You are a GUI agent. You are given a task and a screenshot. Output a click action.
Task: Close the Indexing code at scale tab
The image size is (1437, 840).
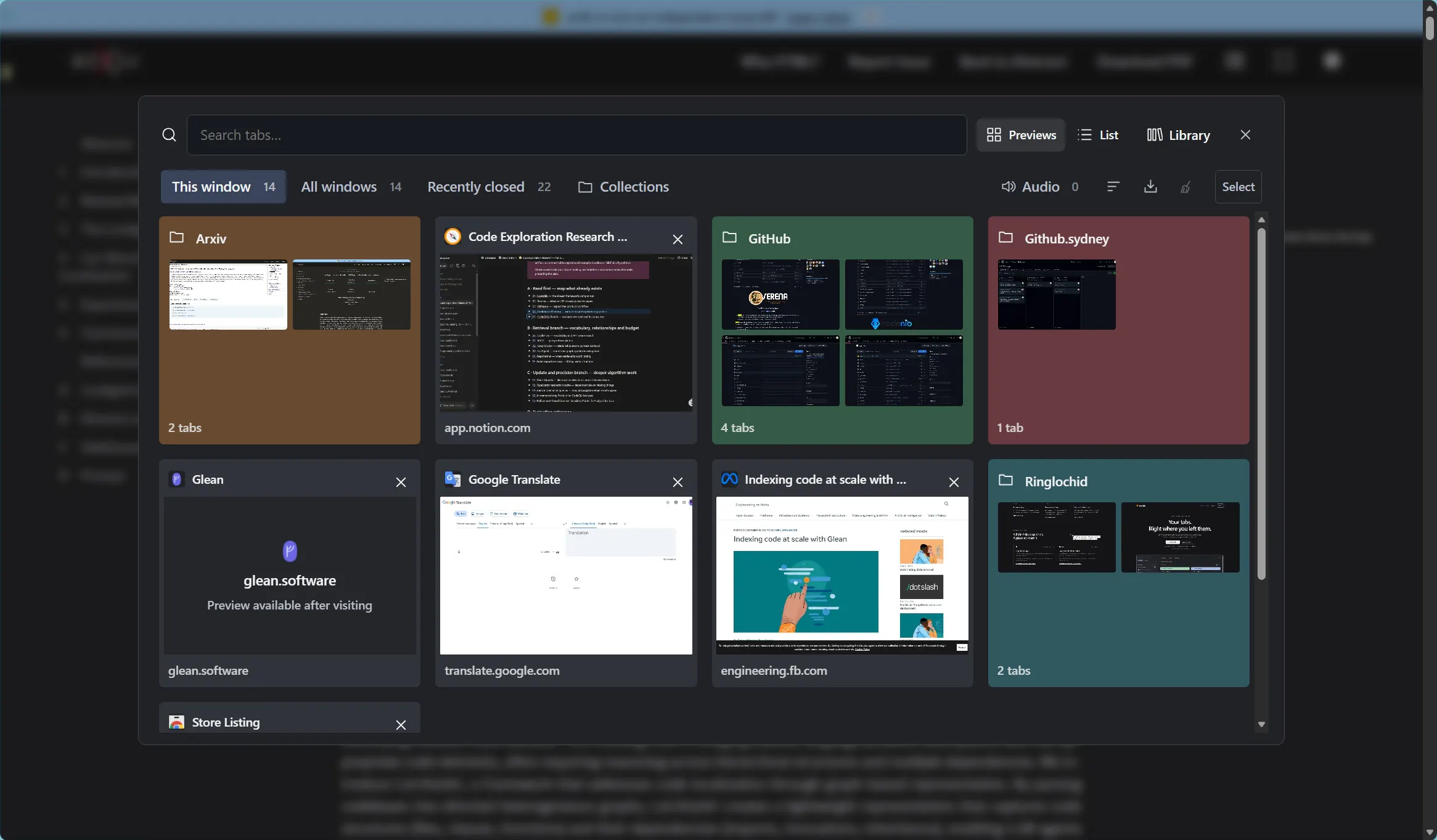tap(954, 483)
